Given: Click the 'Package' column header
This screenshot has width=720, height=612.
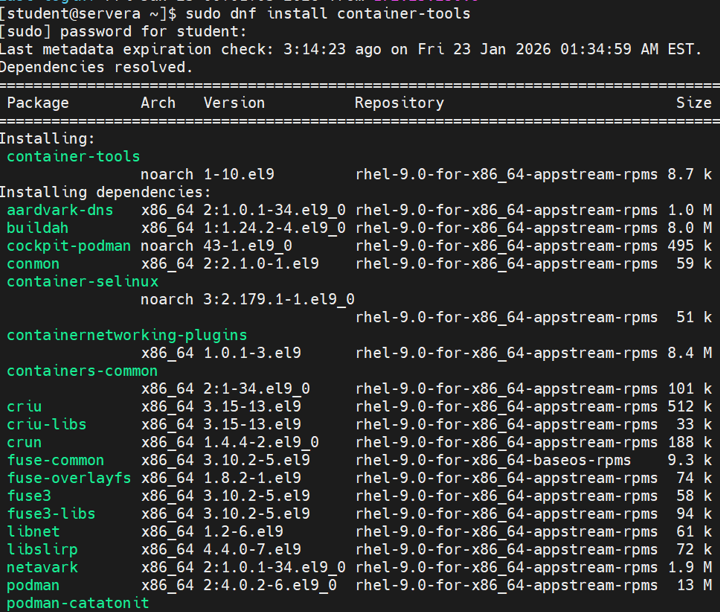Looking at the screenshot, I should point(38,103).
